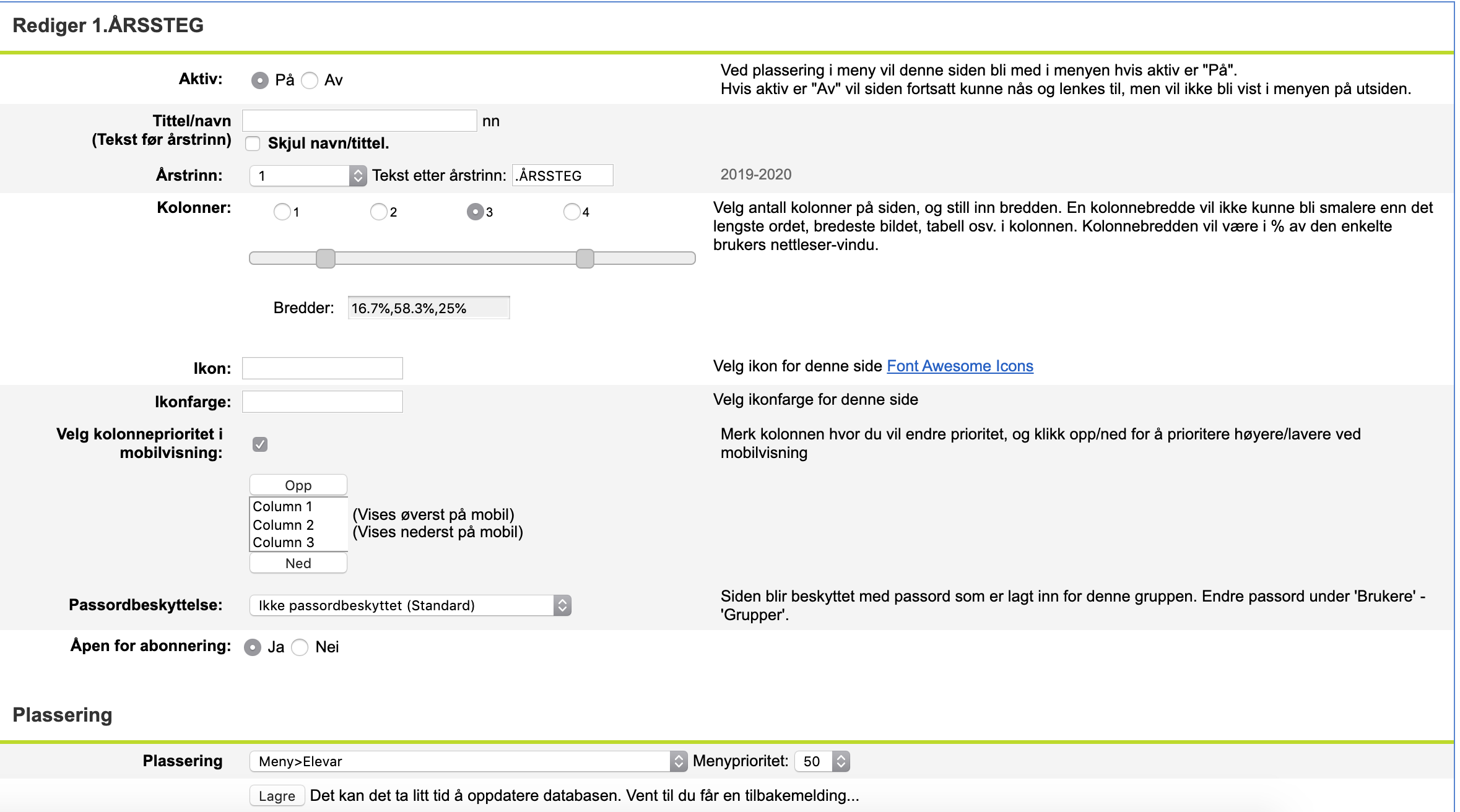Open the Font Awesome Icons link

click(x=960, y=366)
